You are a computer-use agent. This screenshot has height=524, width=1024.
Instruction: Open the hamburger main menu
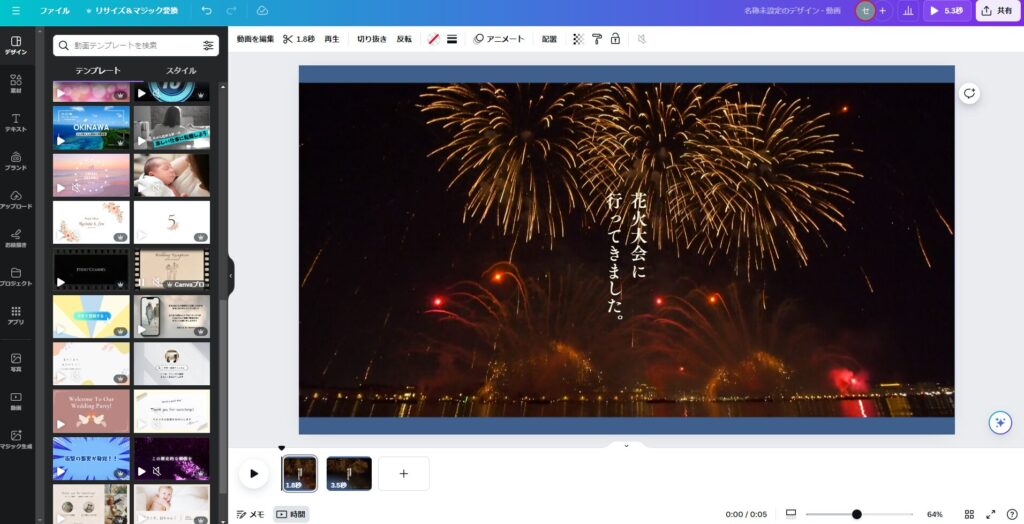(x=15, y=11)
